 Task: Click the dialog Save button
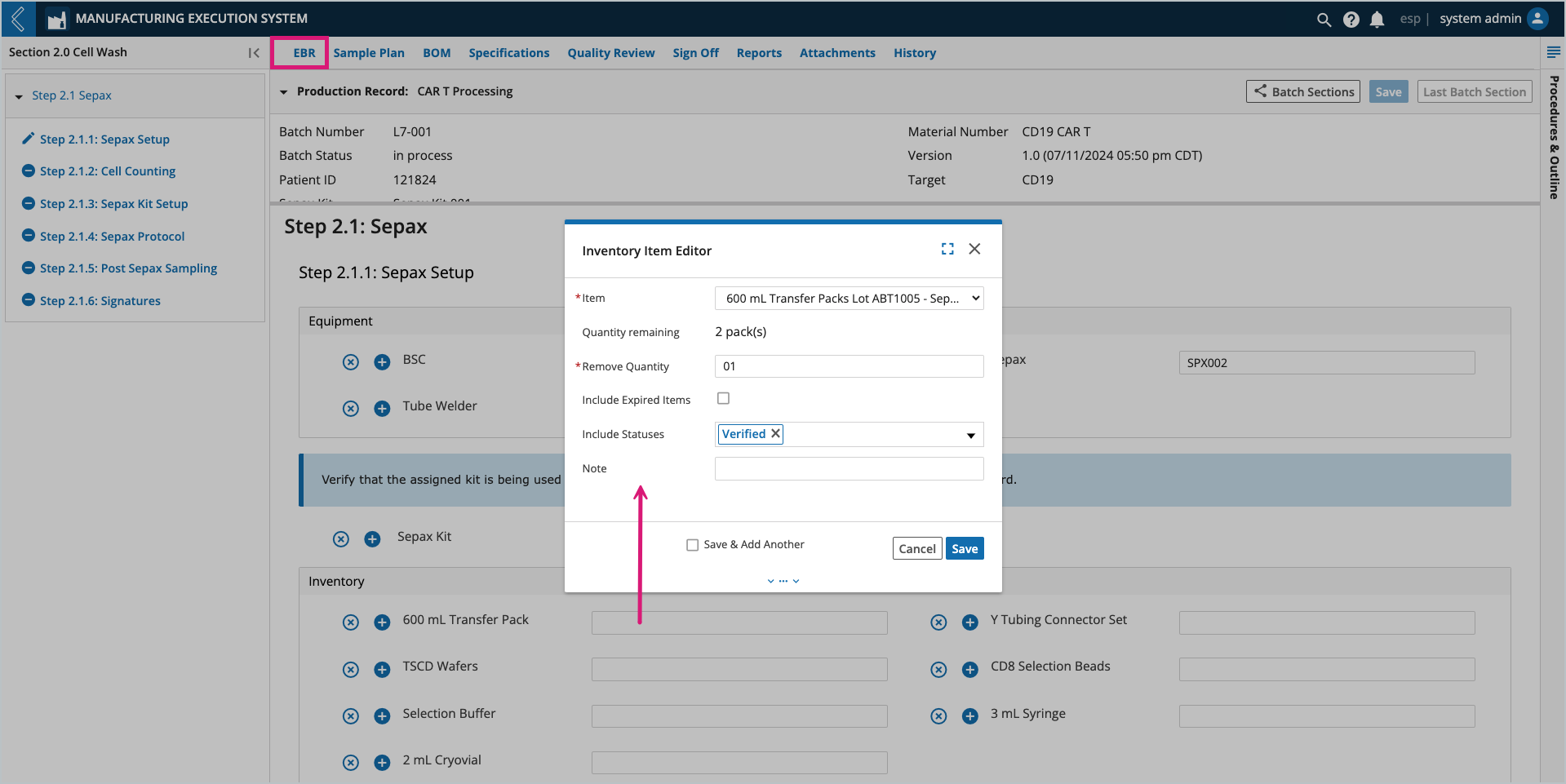pos(965,549)
